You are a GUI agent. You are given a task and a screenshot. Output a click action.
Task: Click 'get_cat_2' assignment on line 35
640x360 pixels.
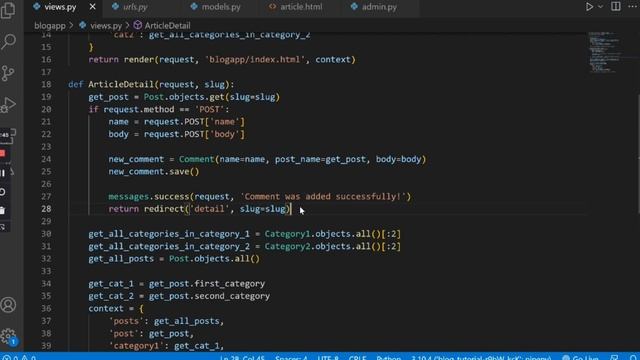pos(111,296)
